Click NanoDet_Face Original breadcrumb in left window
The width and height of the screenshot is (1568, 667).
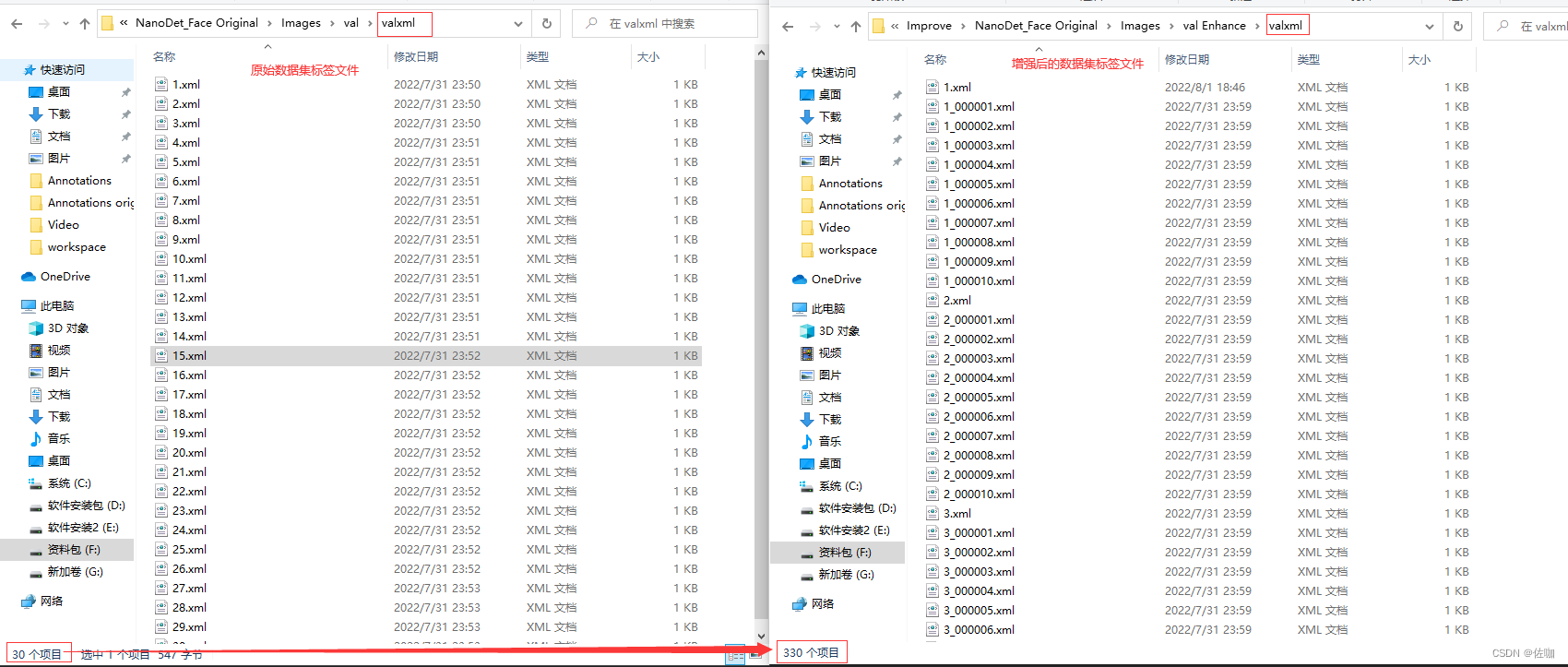196,23
